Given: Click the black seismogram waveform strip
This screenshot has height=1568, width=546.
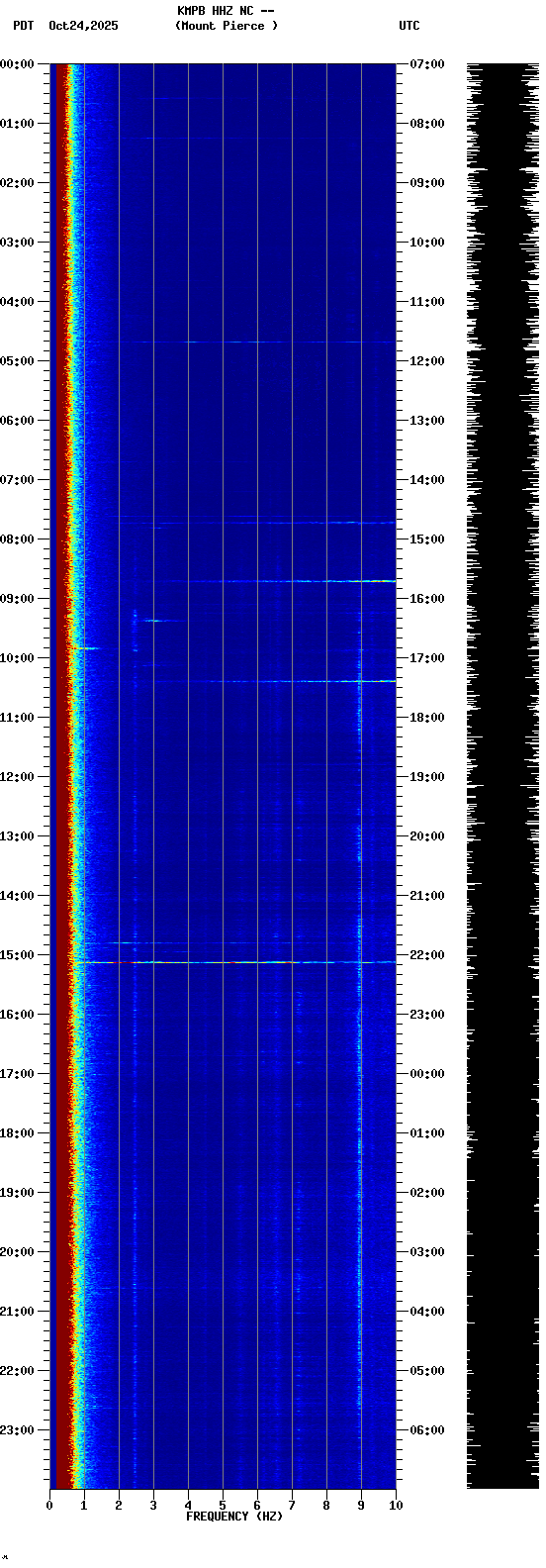Looking at the screenshot, I should pos(503,776).
